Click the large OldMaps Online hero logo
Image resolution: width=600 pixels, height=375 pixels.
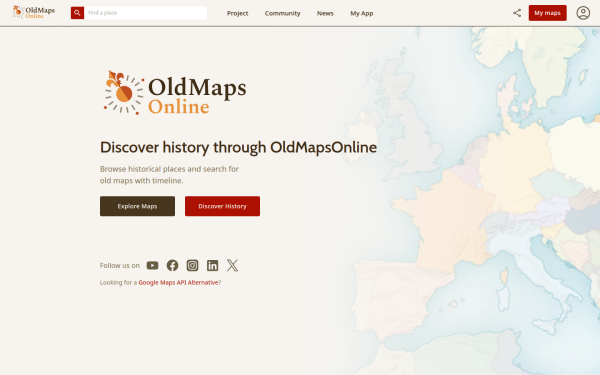[x=175, y=93]
